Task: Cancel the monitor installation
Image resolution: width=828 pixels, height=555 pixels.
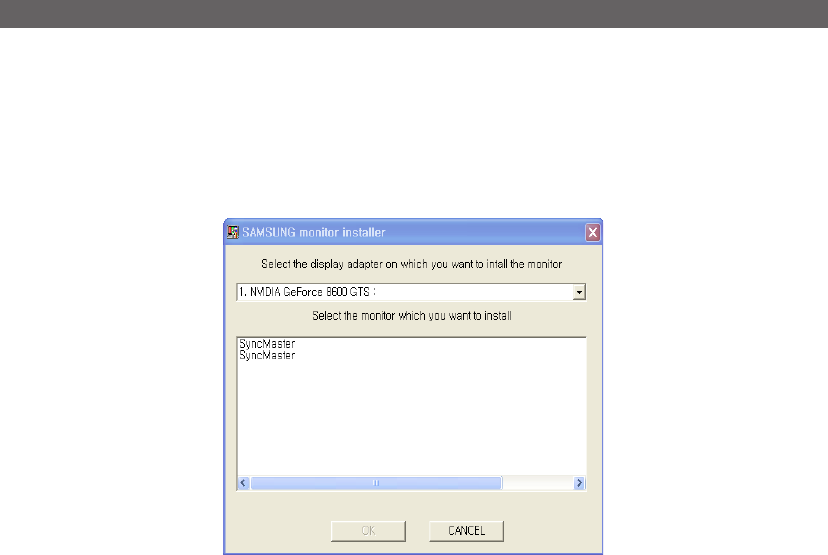Action: [x=466, y=531]
